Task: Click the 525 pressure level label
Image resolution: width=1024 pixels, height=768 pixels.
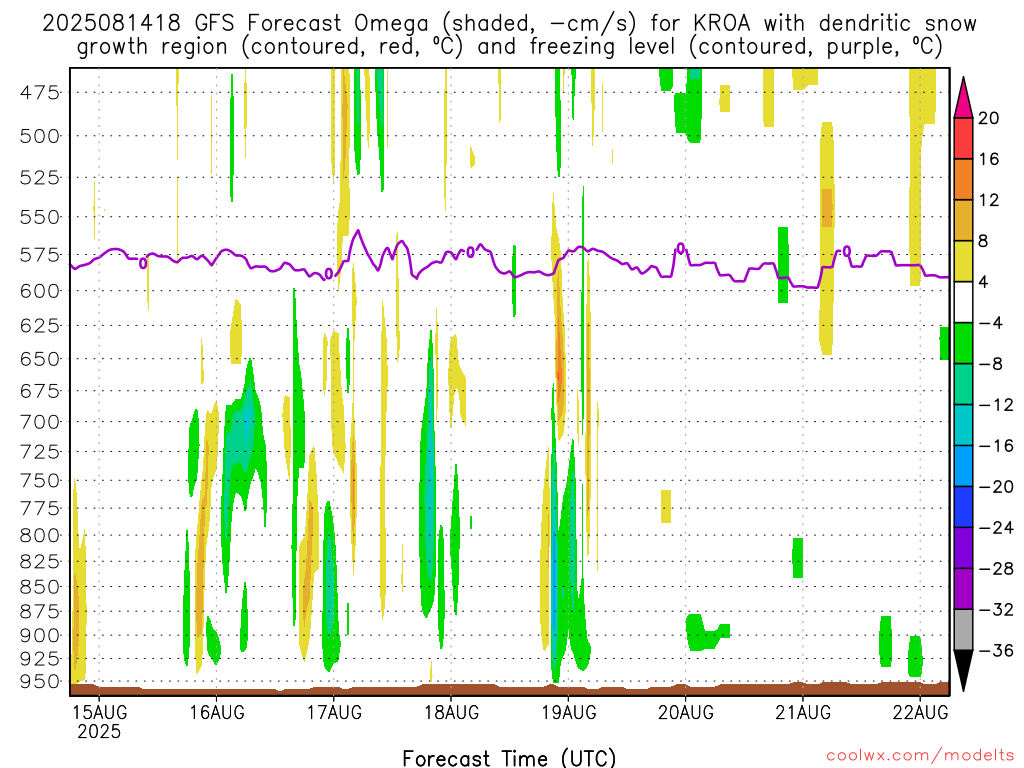Action: click(x=40, y=178)
